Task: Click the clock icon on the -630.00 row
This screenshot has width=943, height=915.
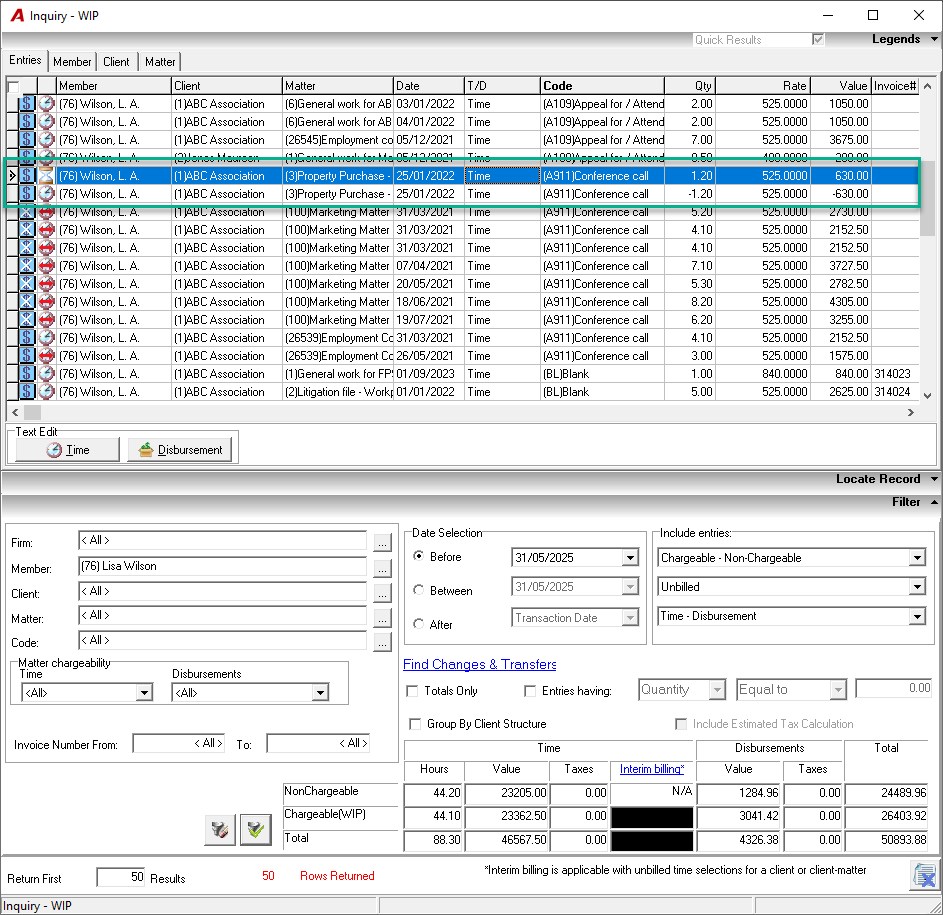Action: click(46, 194)
